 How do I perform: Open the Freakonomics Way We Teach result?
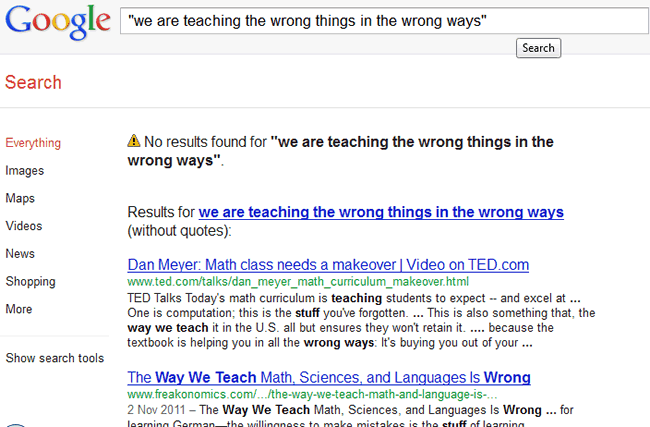click(x=328, y=378)
